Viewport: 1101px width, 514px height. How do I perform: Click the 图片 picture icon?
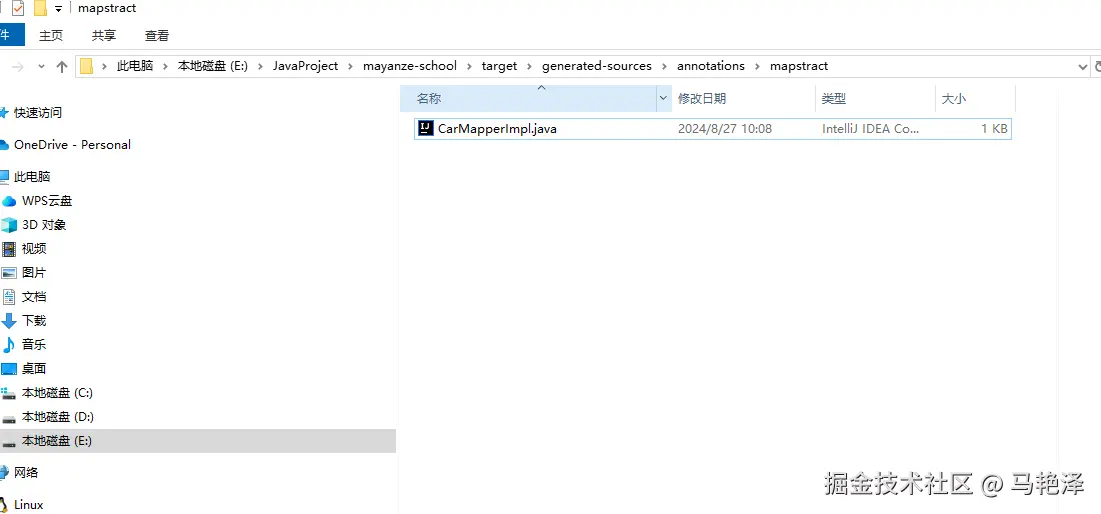(8, 273)
